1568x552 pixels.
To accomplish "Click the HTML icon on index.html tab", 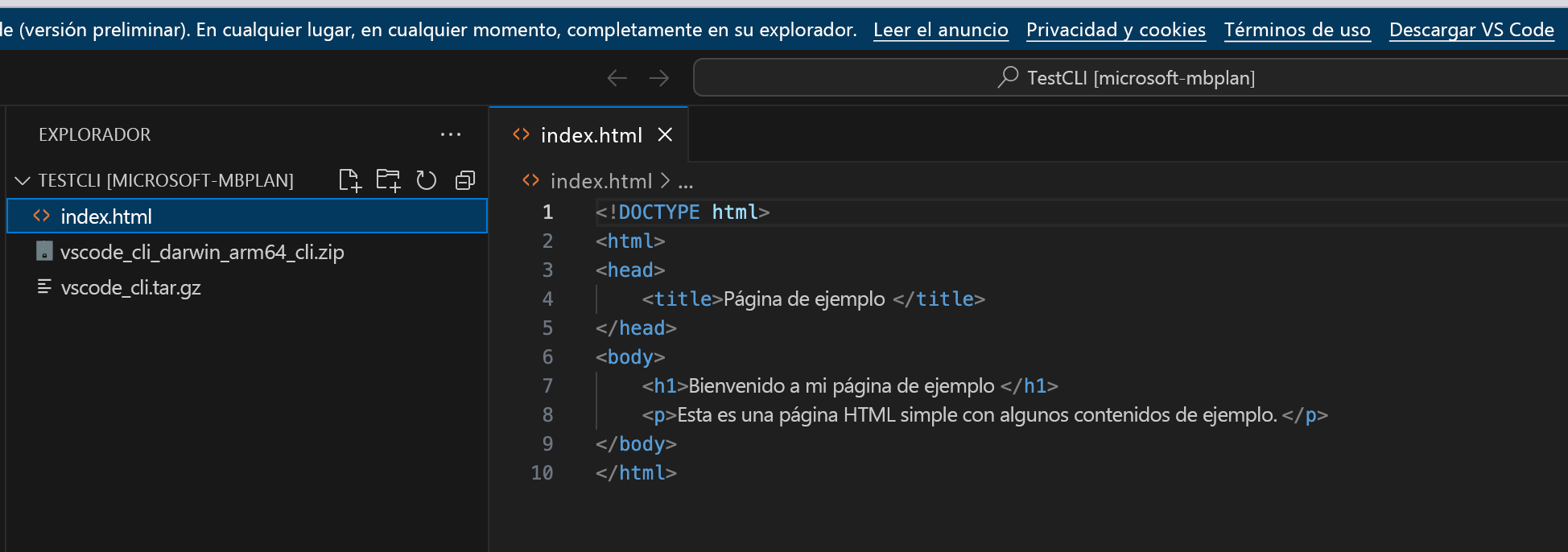I will pyautogui.click(x=522, y=134).
